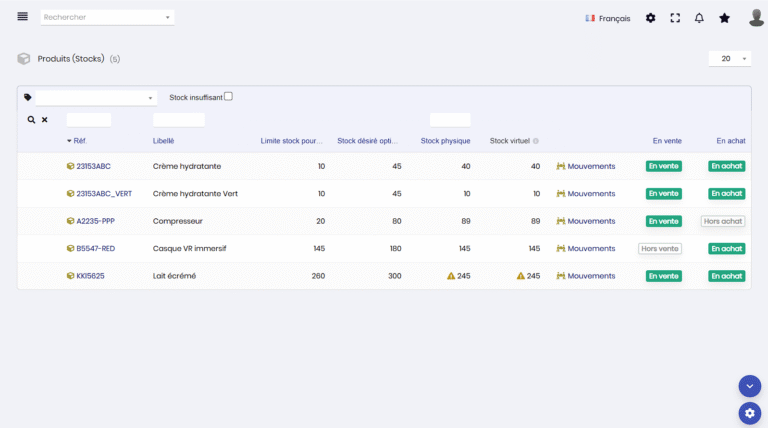Clear filters with the X icon
The height and width of the screenshot is (428, 768).
coord(44,120)
